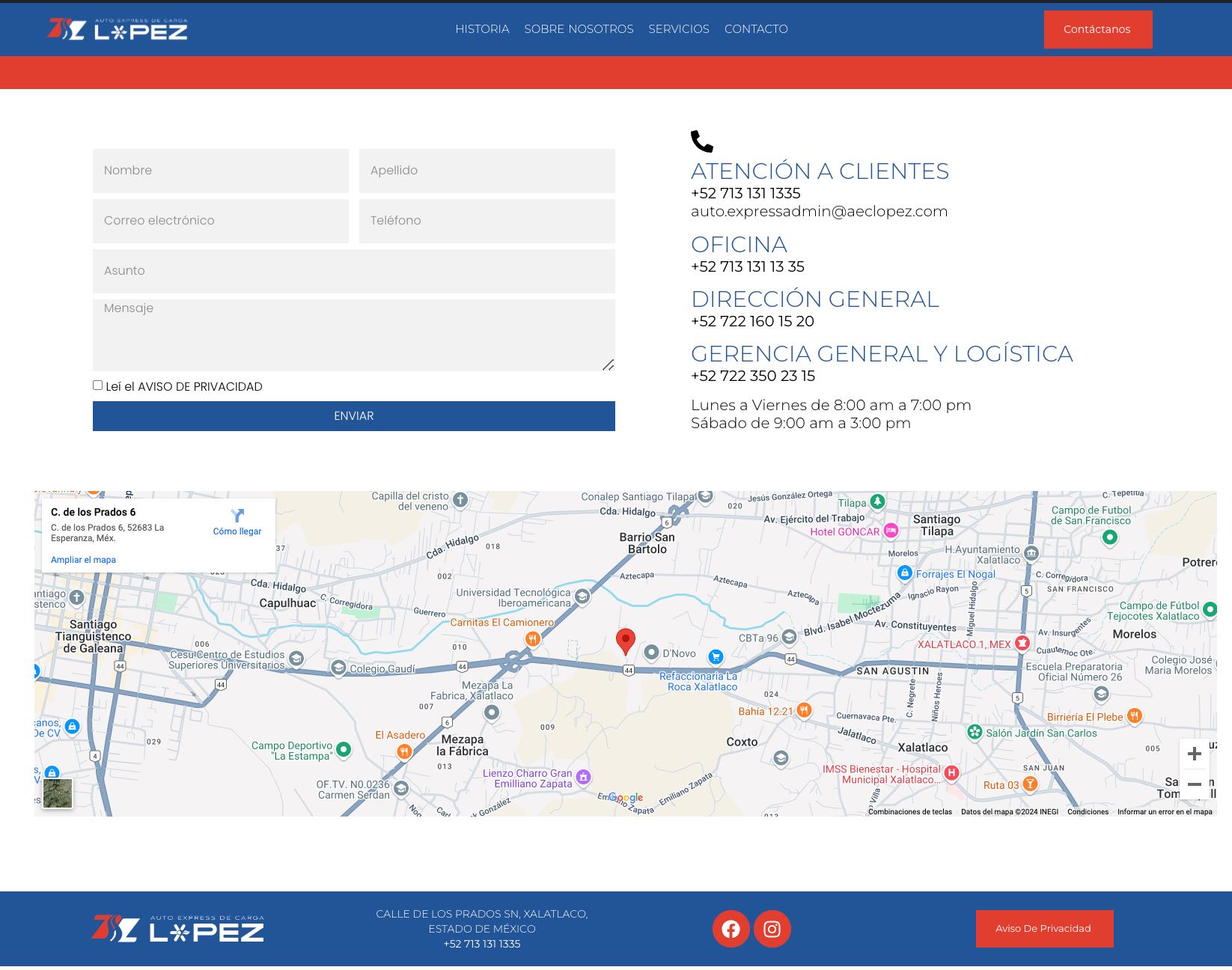Click the Auto Express Lopez header logo
The image size is (1232, 970).
point(118,29)
